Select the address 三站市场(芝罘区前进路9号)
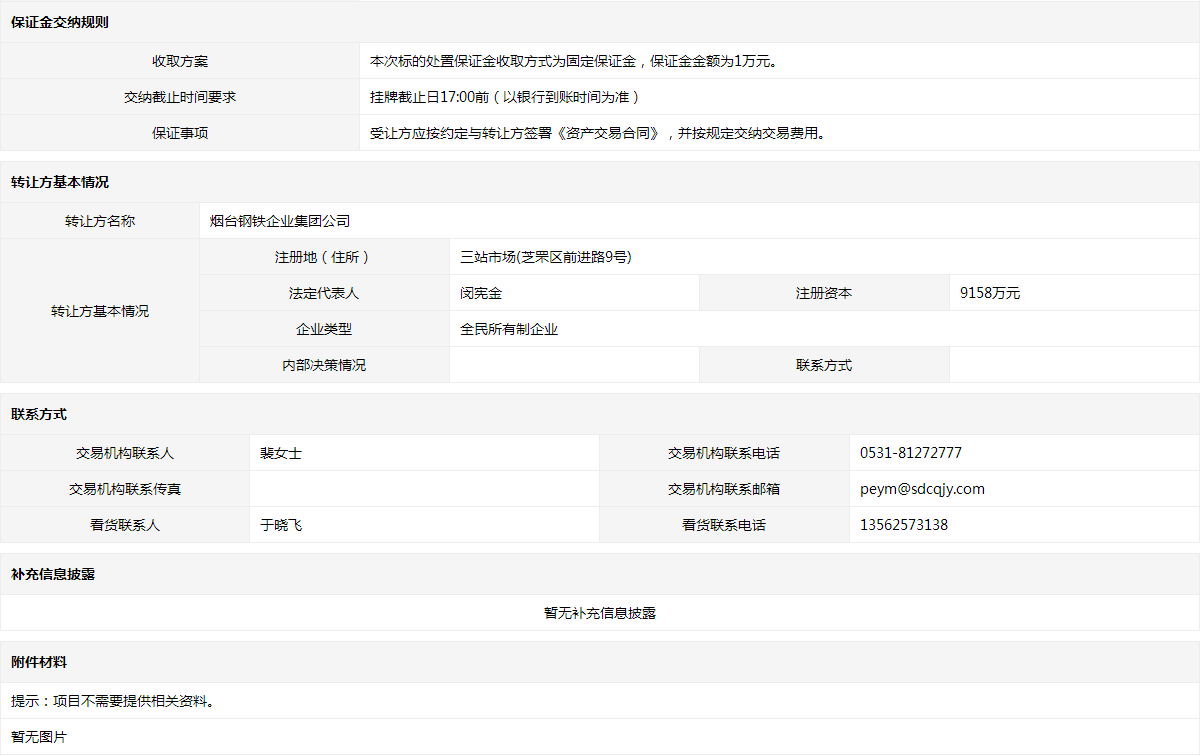The width and height of the screenshot is (1201, 756). (546, 257)
